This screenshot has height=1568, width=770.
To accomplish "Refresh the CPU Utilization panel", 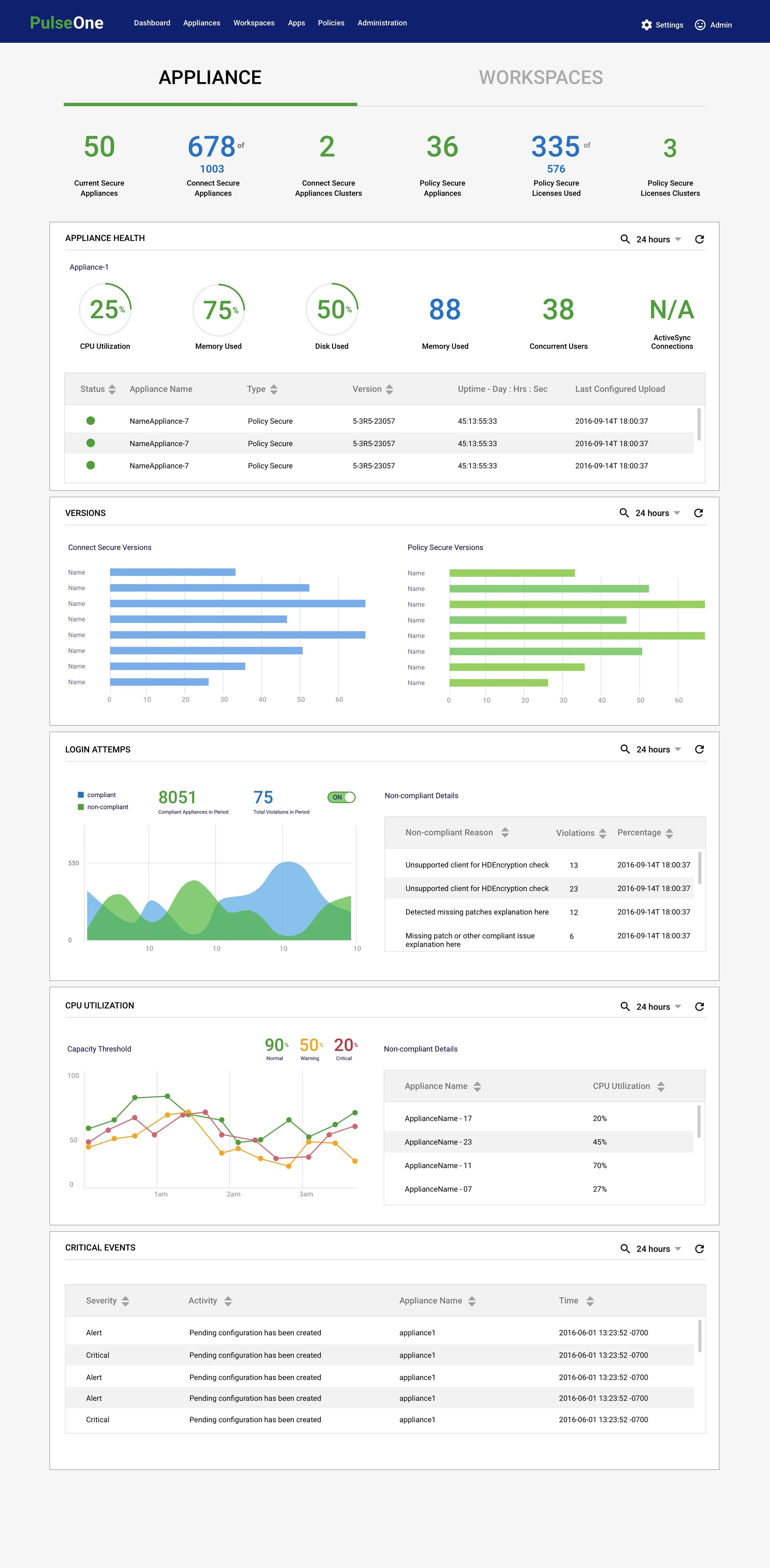I will tap(699, 1007).
